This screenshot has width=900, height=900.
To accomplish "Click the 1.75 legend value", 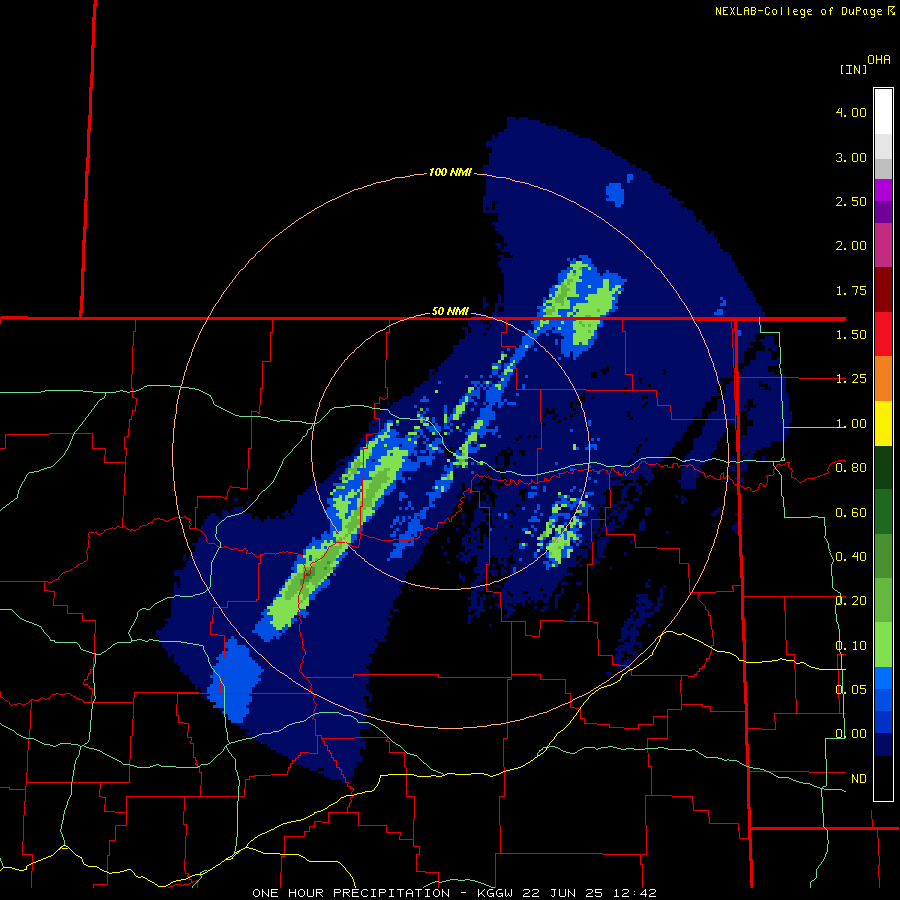I will [x=851, y=290].
